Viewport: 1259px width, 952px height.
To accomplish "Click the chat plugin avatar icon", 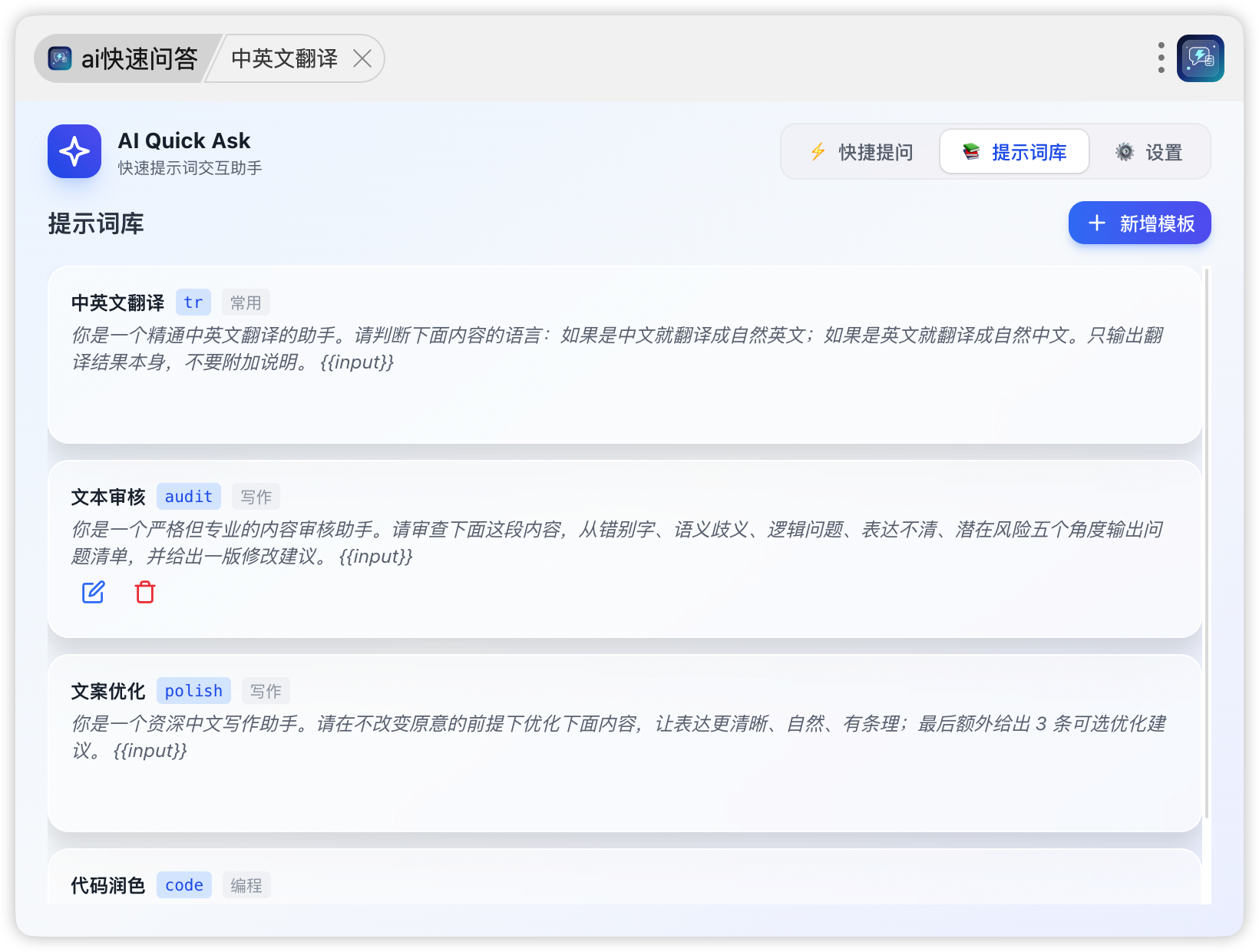I will click(1200, 58).
